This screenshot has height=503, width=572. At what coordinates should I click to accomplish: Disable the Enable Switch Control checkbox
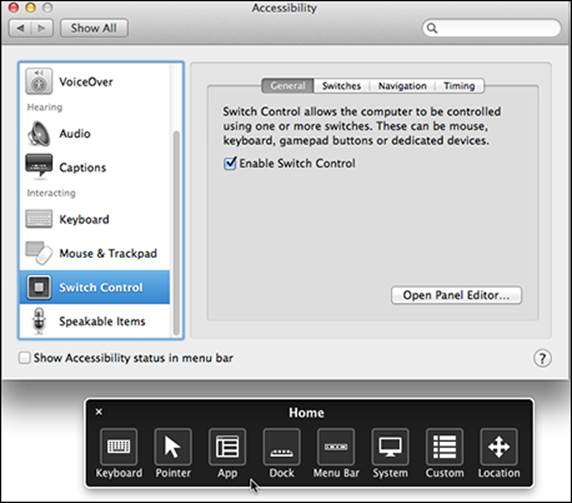point(230,163)
